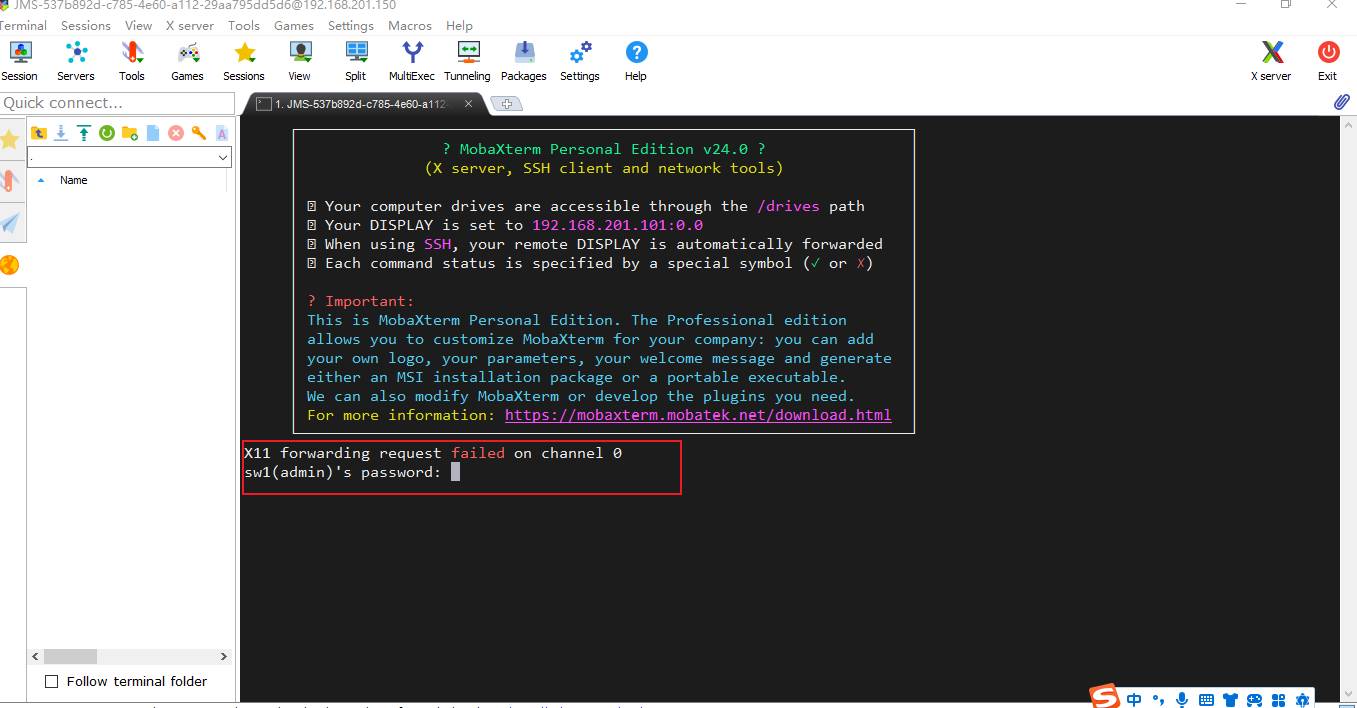Open the MultiExec toolbar icon

click(412, 61)
